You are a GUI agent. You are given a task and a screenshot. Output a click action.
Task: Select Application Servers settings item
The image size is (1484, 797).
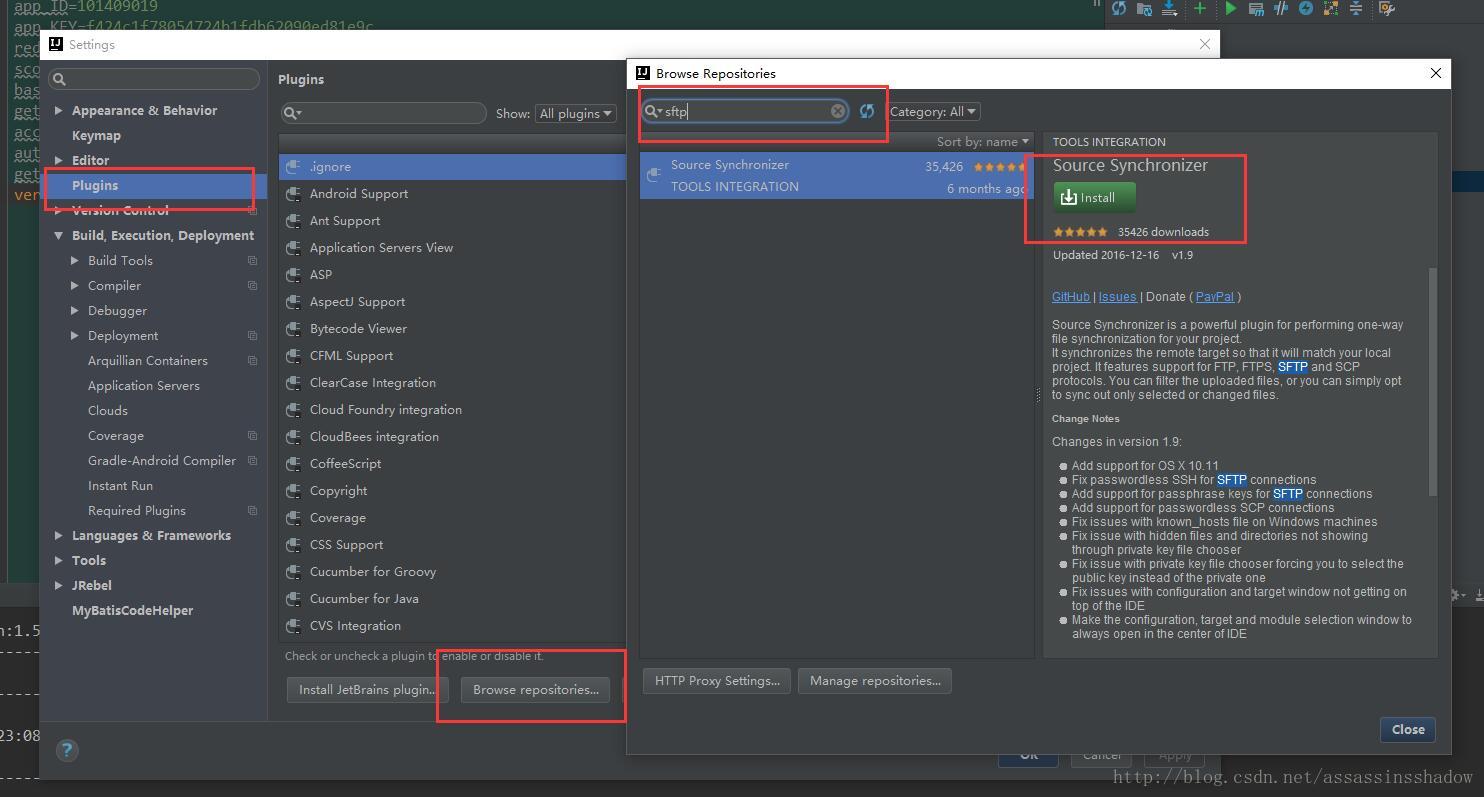point(143,386)
